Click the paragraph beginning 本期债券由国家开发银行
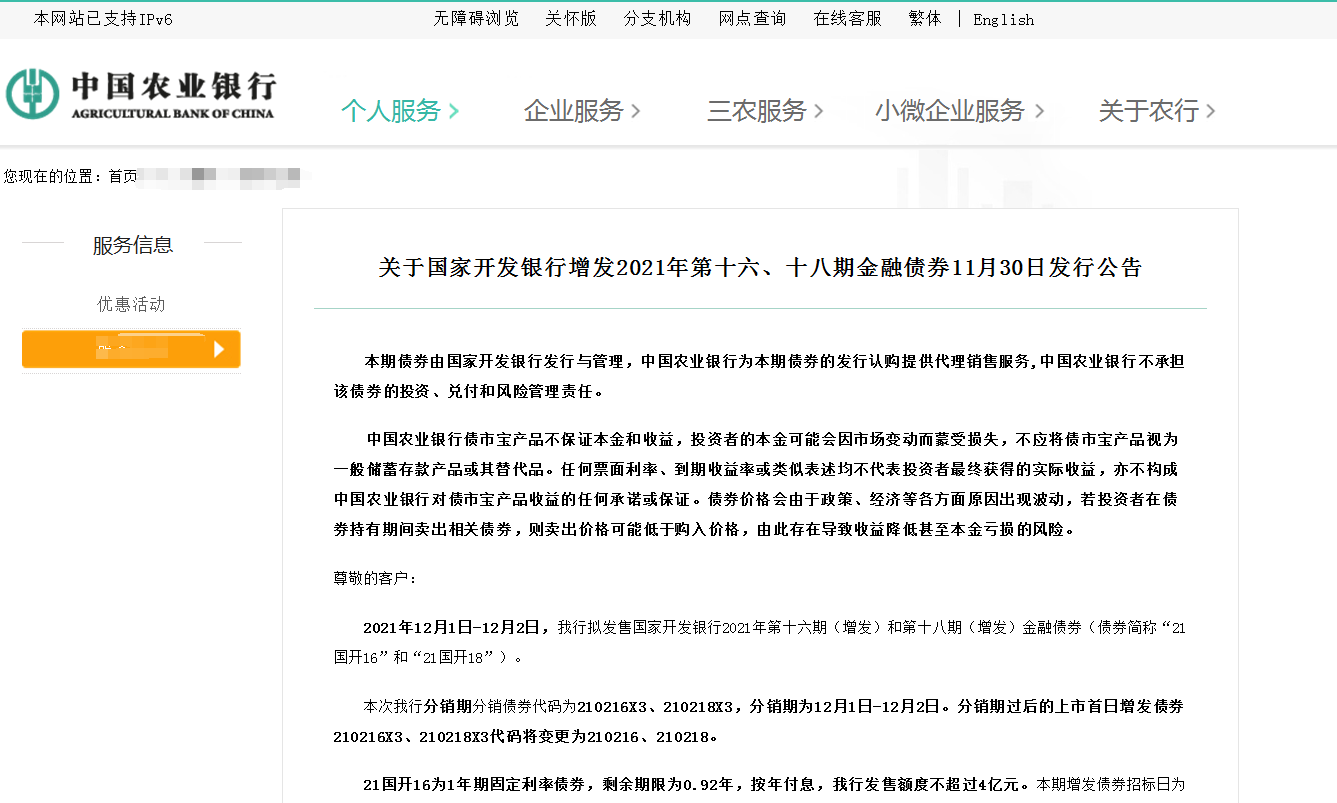The height and width of the screenshot is (803, 1337). [x=759, y=377]
